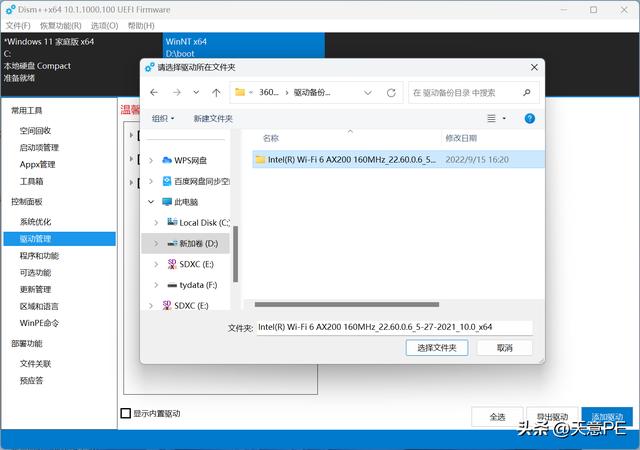The width and height of the screenshot is (640, 450).
Task: Go back in folder dialog
Action: click(x=154, y=93)
